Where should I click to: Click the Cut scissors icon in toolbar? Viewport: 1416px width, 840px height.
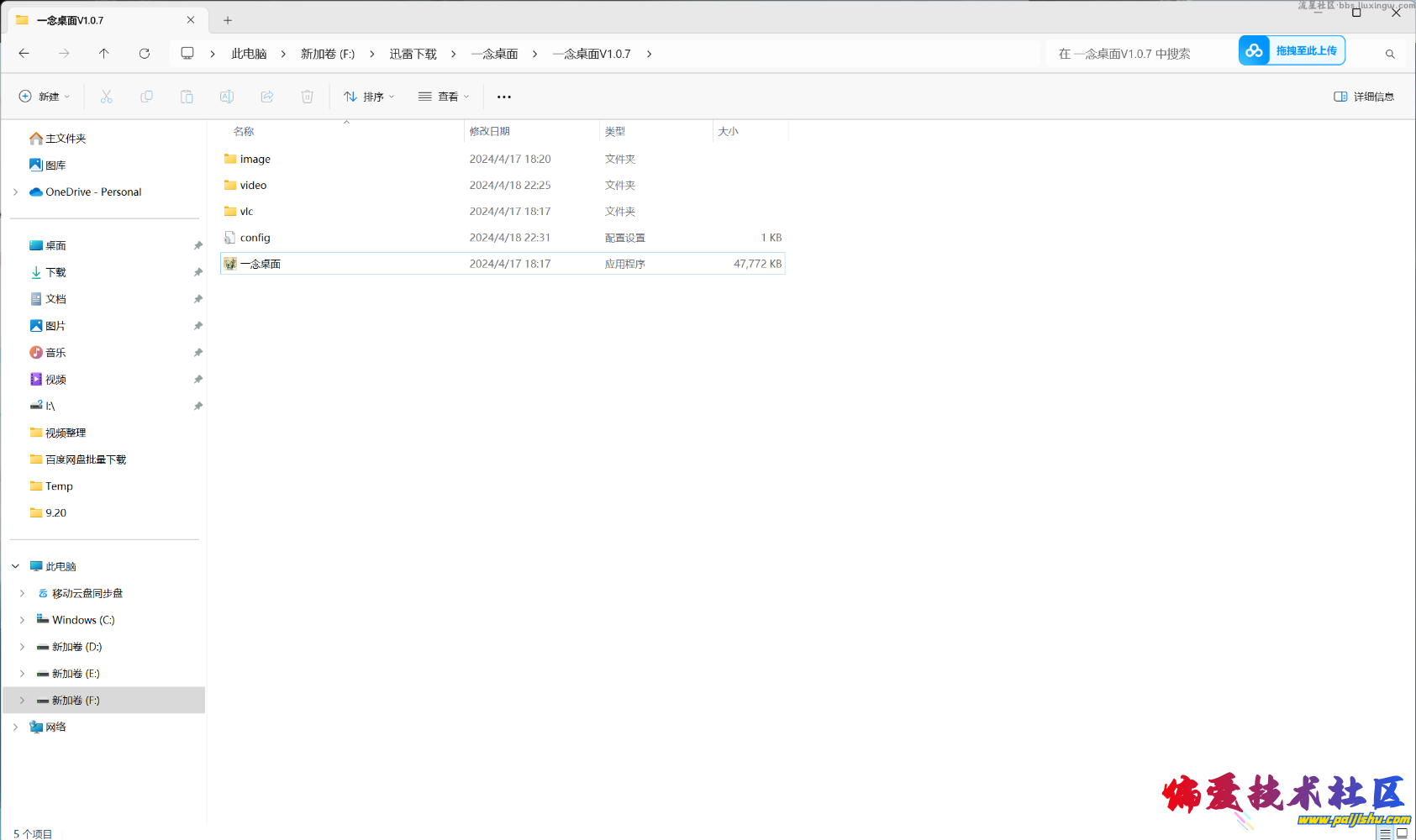[106, 97]
